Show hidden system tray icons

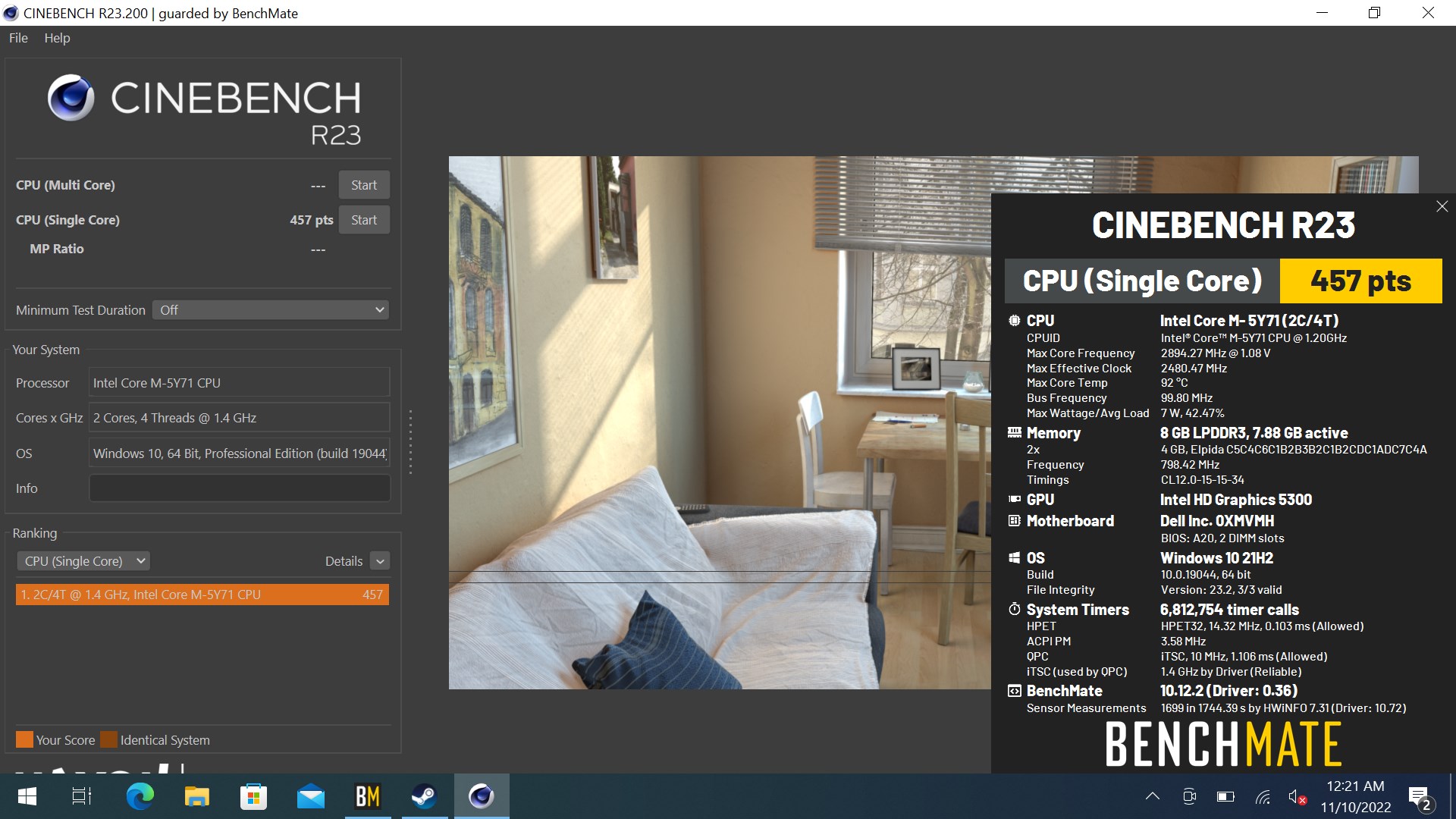(1153, 796)
